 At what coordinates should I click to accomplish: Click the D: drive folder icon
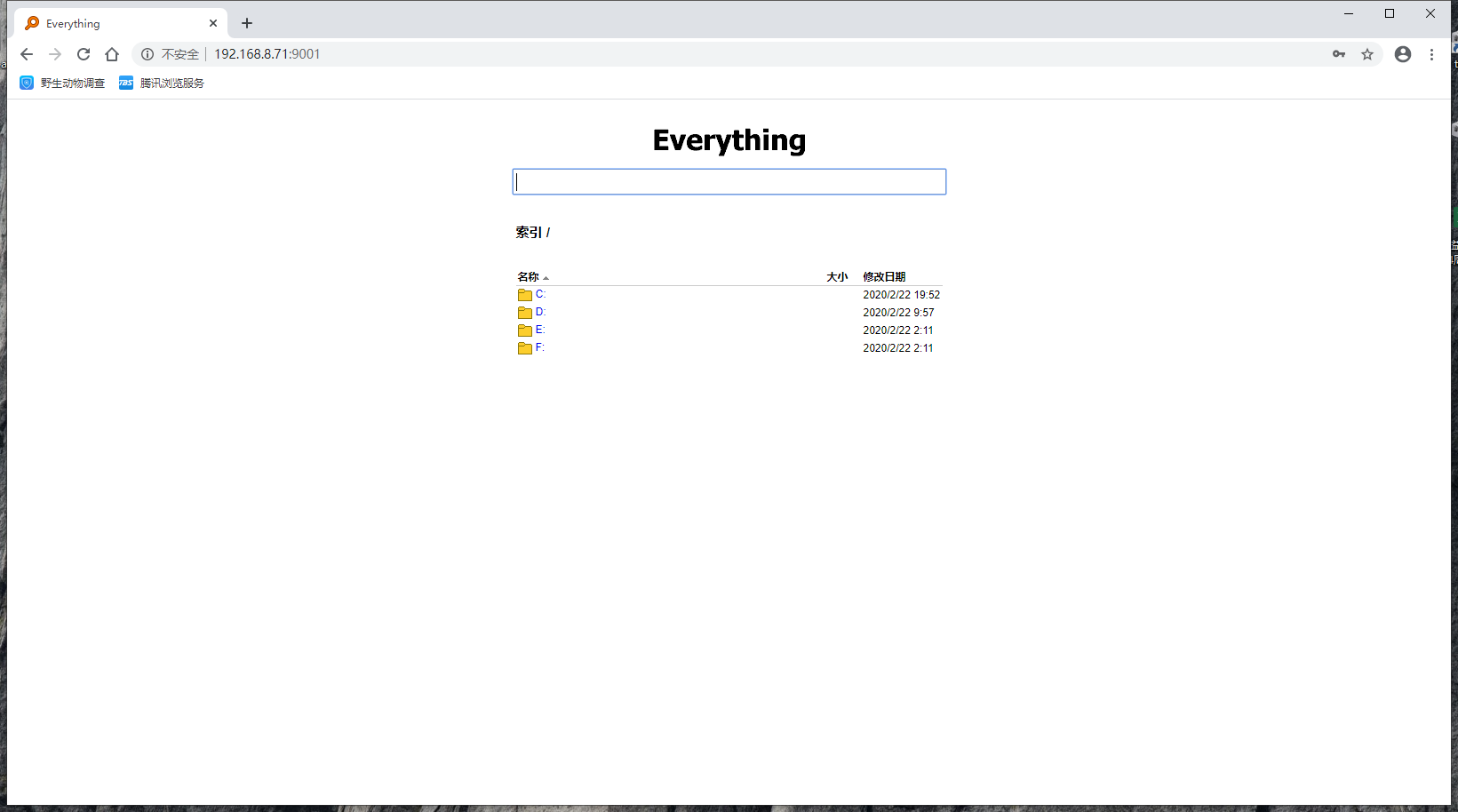tap(525, 313)
